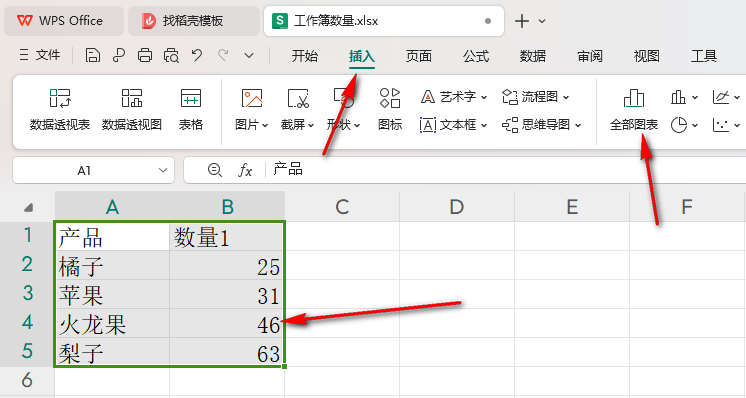Switch to the 页面 ribbon tab
The height and width of the screenshot is (398, 746).
click(x=419, y=56)
